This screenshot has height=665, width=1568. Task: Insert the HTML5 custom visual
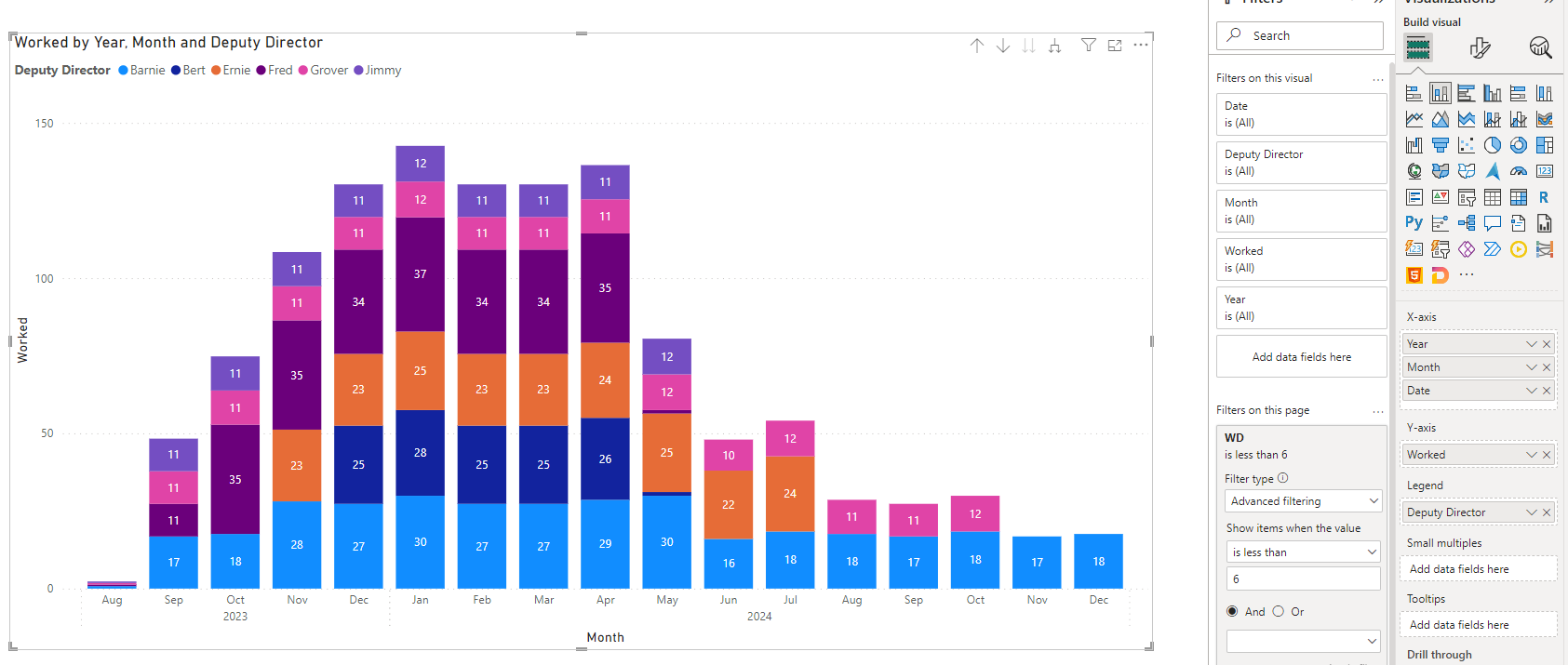(1414, 275)
